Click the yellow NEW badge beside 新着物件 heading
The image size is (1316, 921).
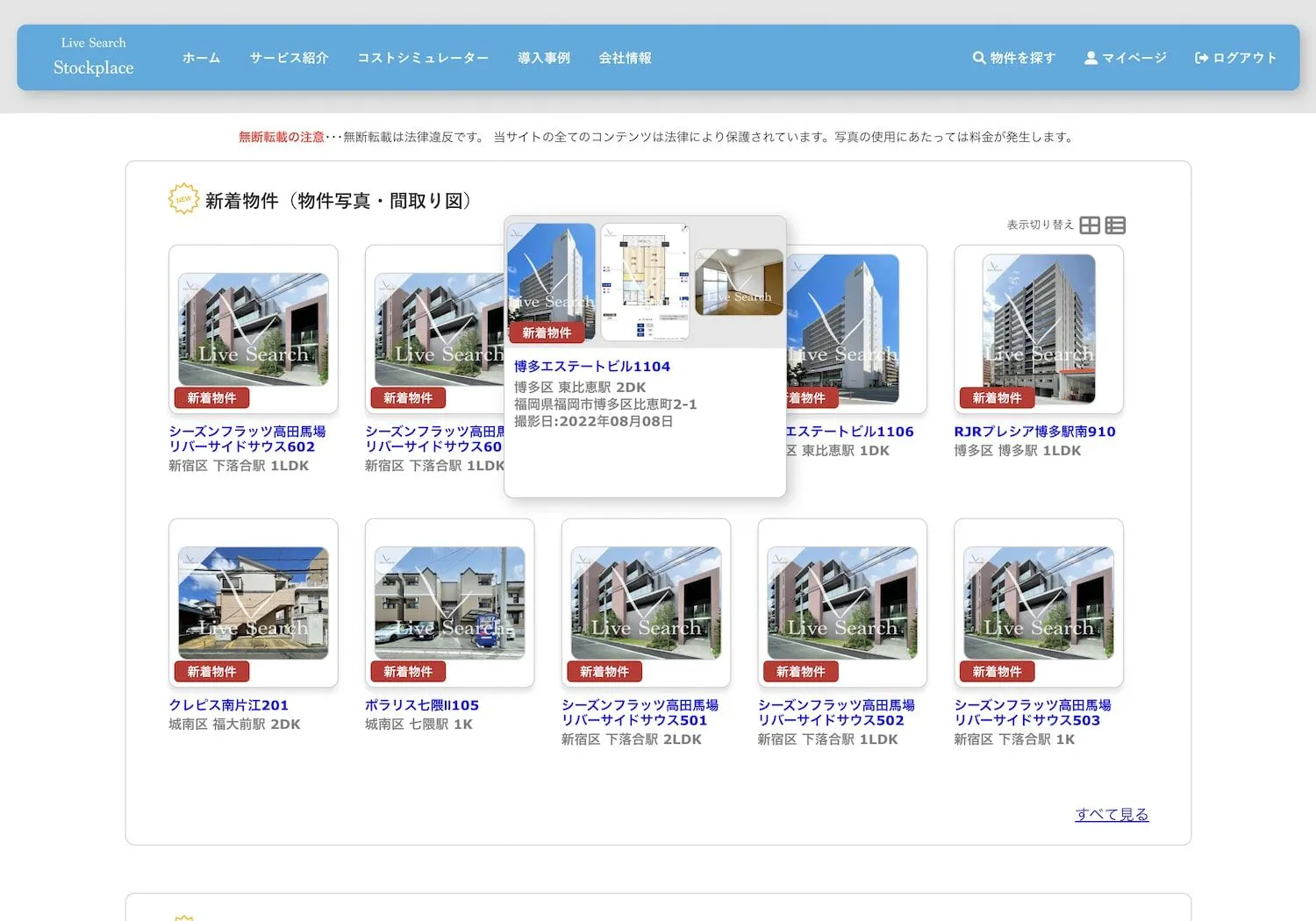[x=182, y=198]
